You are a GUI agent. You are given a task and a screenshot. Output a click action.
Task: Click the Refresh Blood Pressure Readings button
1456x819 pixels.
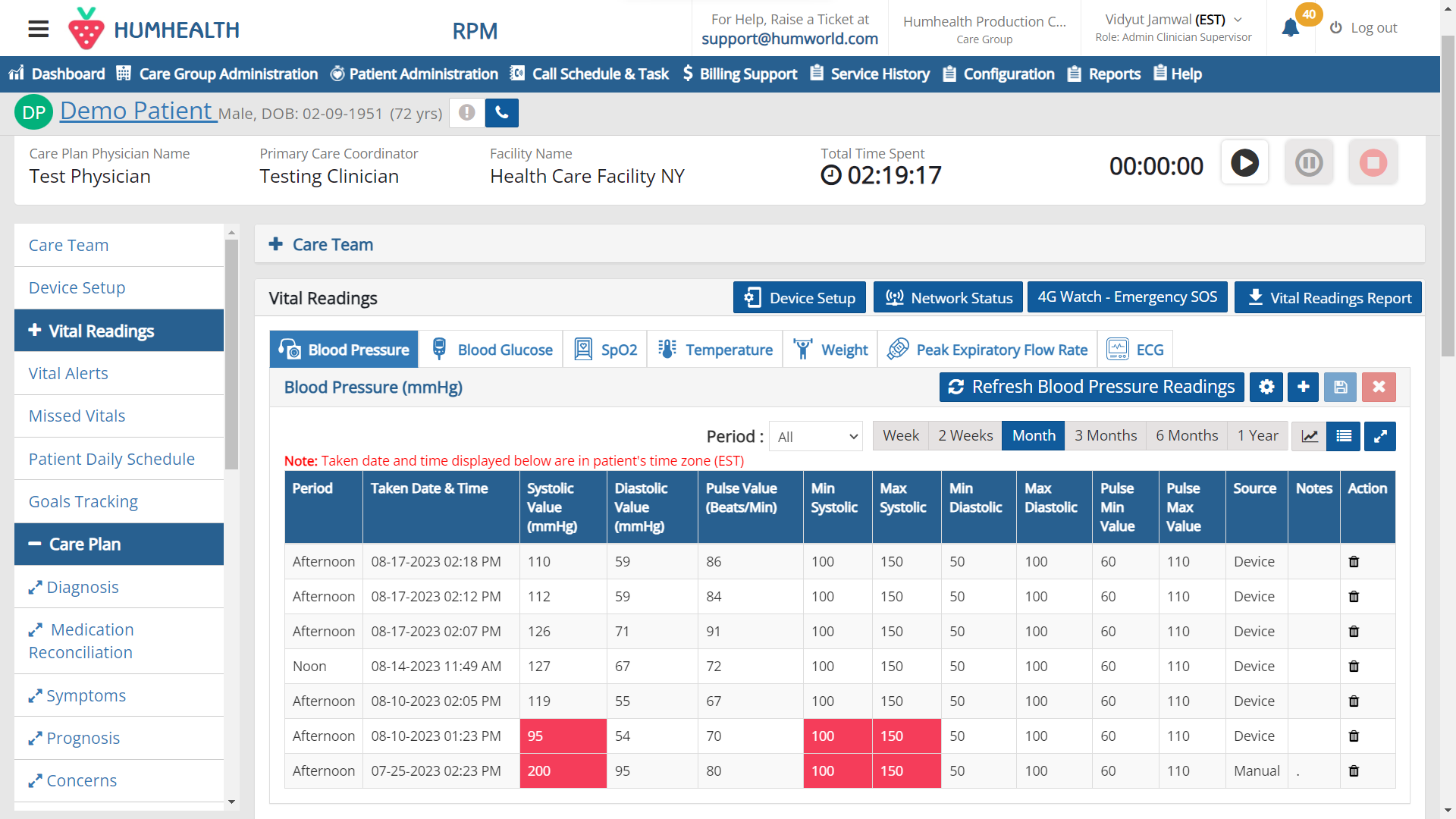(1090, 387)
